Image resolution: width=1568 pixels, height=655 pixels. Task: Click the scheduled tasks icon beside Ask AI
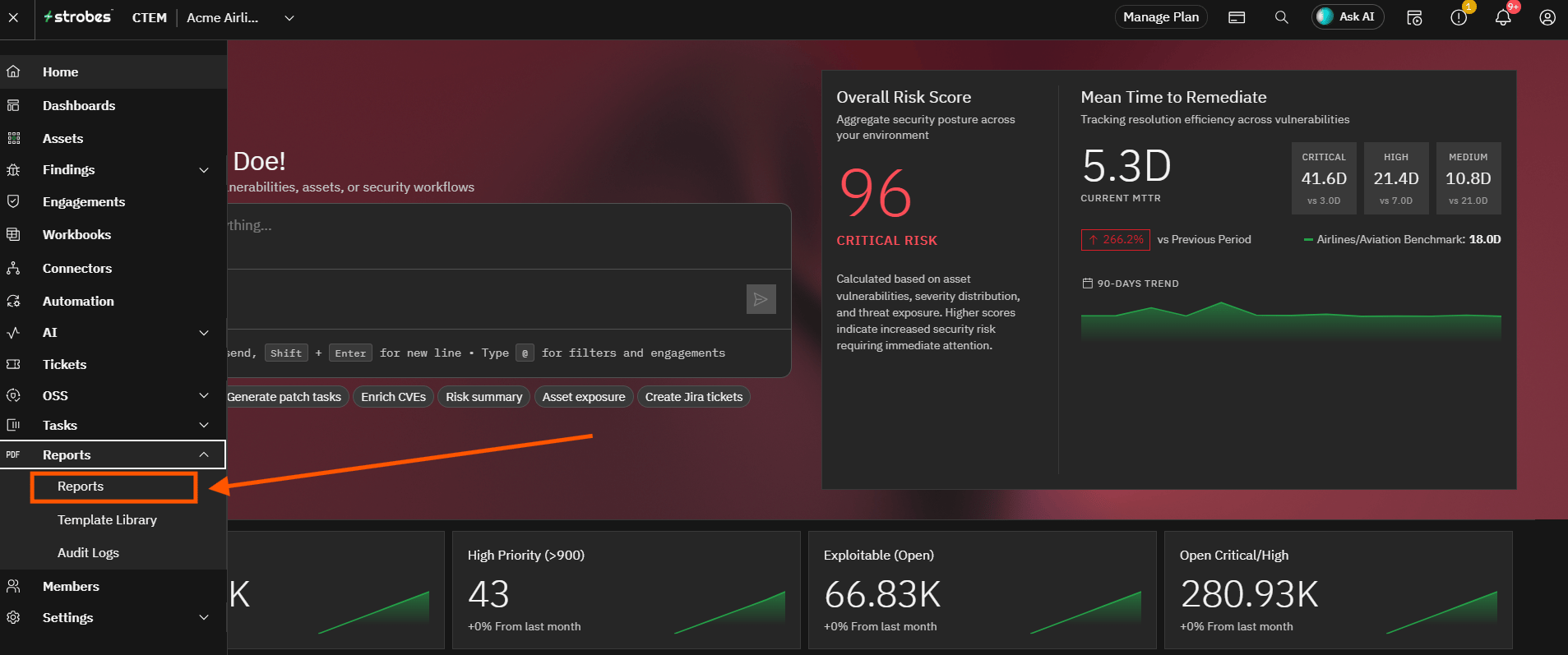(1414, 17)
